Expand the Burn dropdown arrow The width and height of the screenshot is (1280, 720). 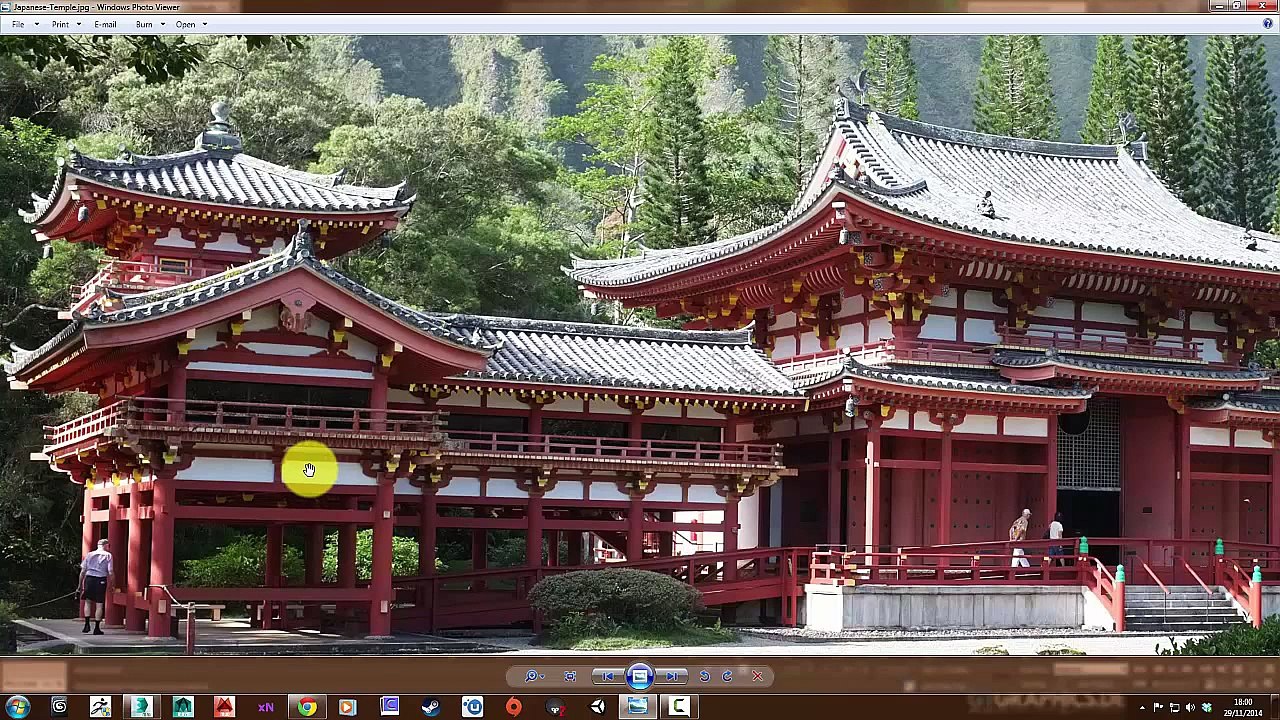pos(162,24)
